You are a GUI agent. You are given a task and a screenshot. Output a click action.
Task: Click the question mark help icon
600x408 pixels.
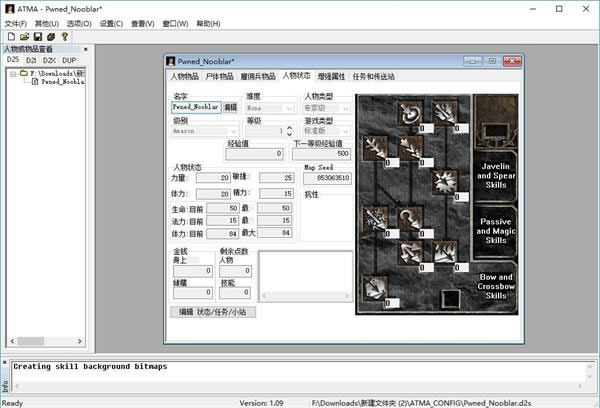(x=65, y=37)
